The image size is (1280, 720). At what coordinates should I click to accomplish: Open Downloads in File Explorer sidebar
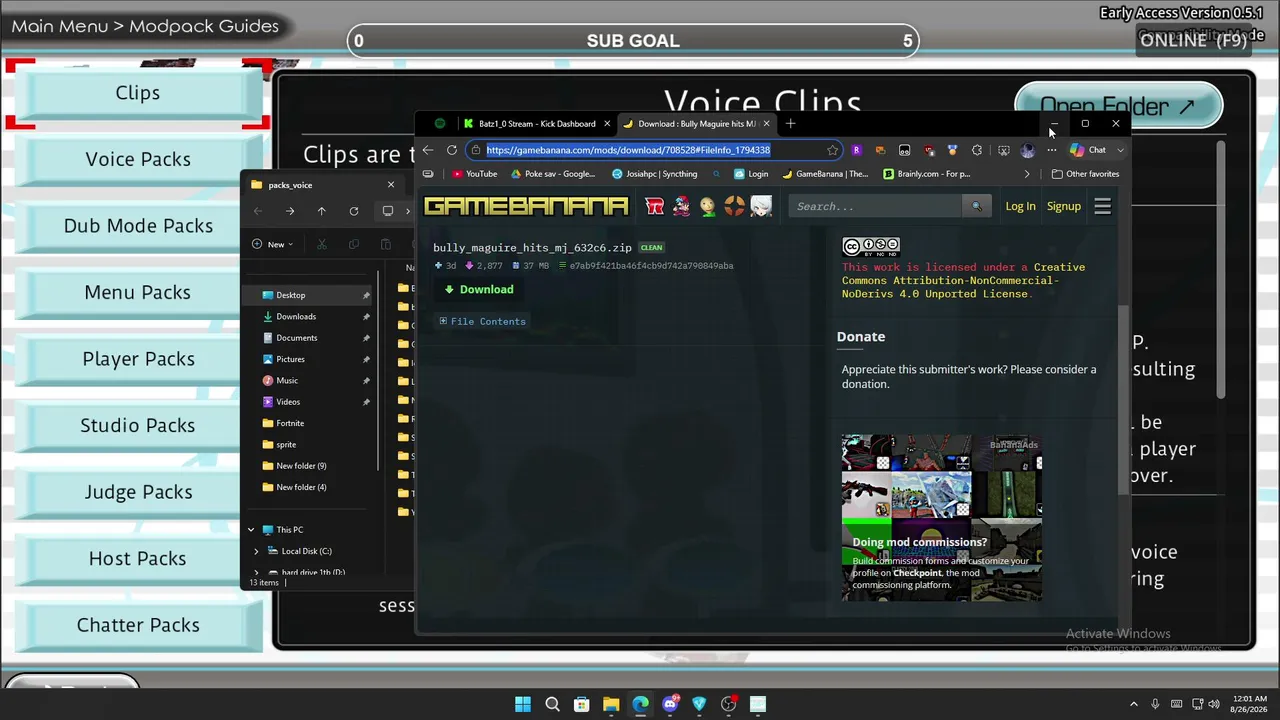pyautogui.click(x=308, y=317)
